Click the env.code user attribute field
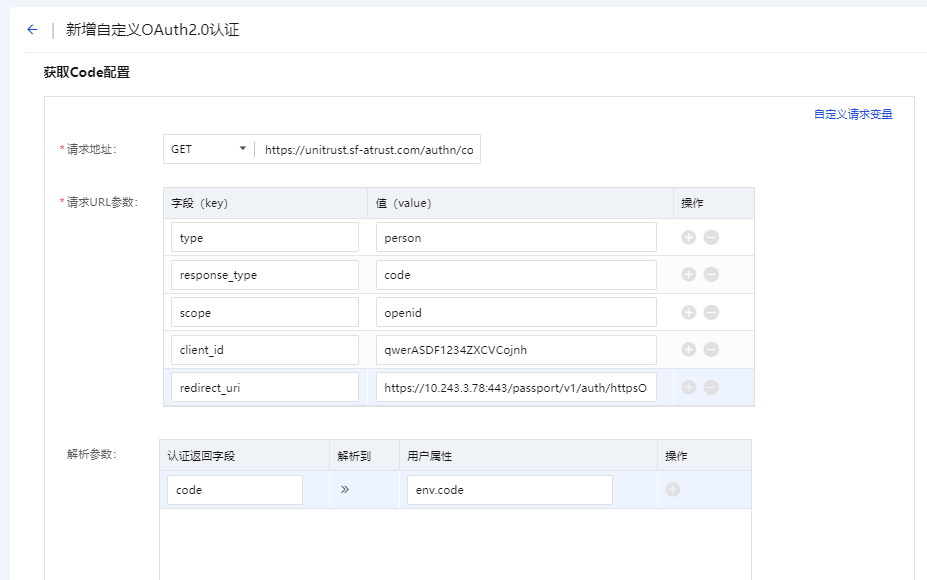This screenshot has width=927, height=580. pyautogui.click(x=509, y=490)
